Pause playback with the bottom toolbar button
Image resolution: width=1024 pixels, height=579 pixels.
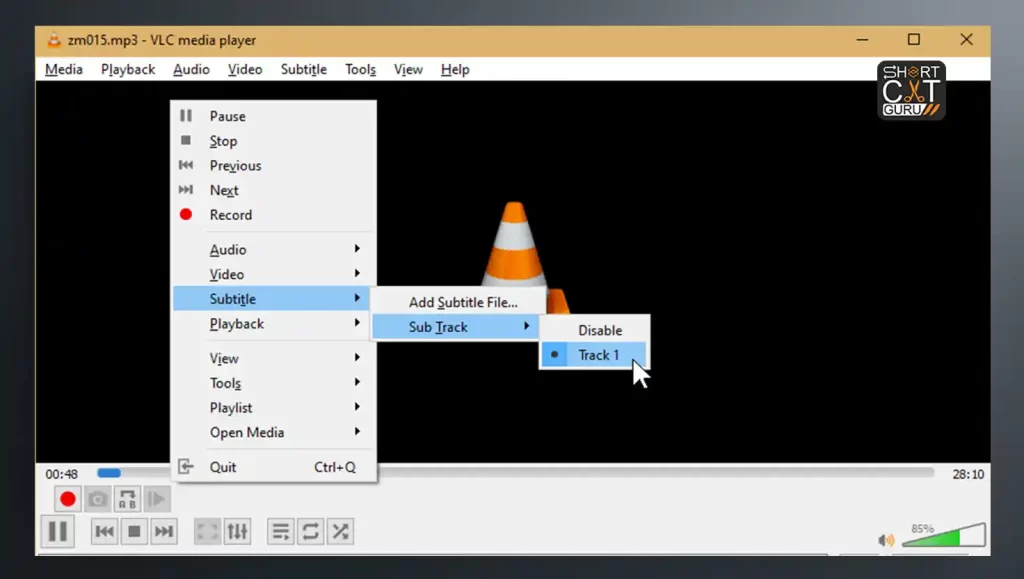[x=58, y=531]
